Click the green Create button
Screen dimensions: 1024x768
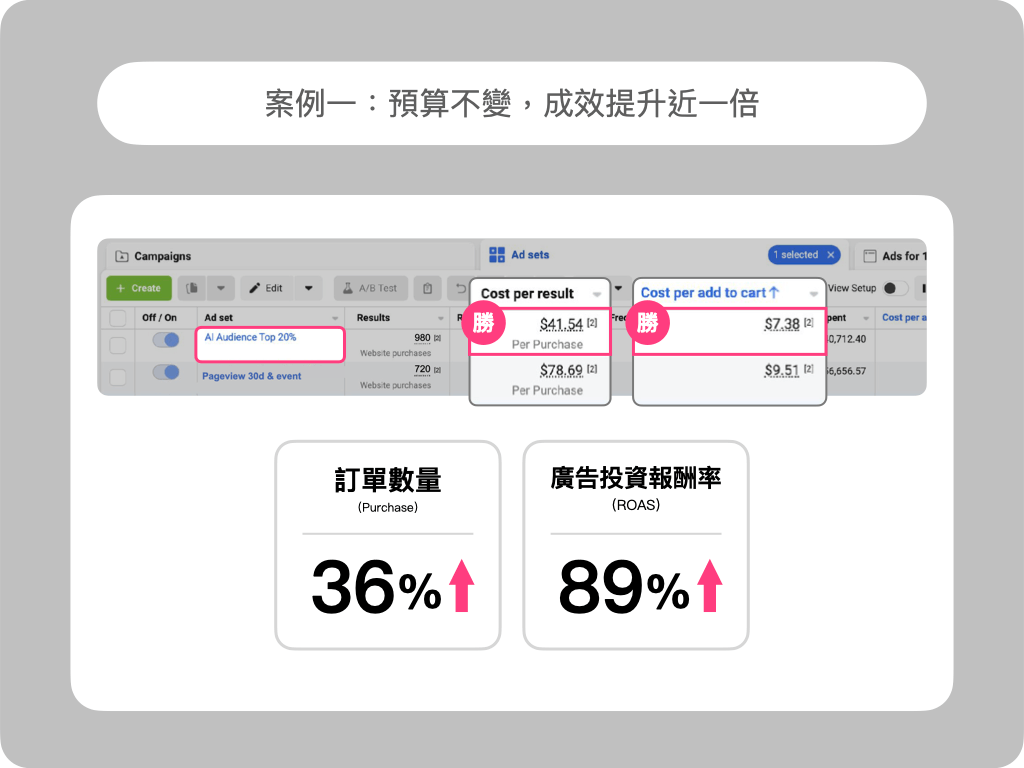(x=139, y=288)
